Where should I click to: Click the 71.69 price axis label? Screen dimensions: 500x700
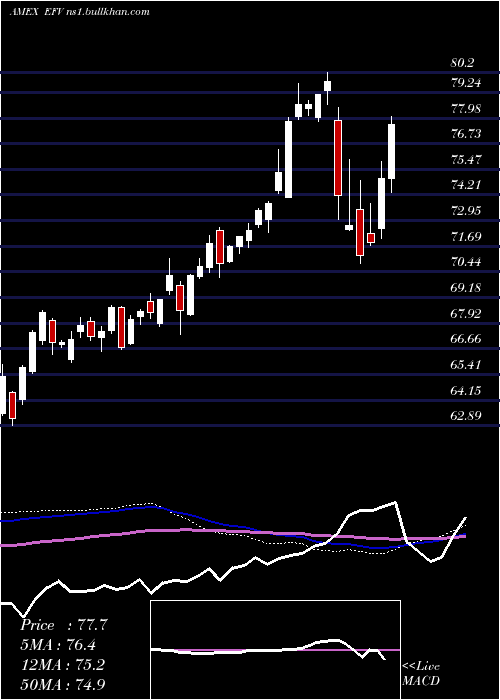(466, 237)
